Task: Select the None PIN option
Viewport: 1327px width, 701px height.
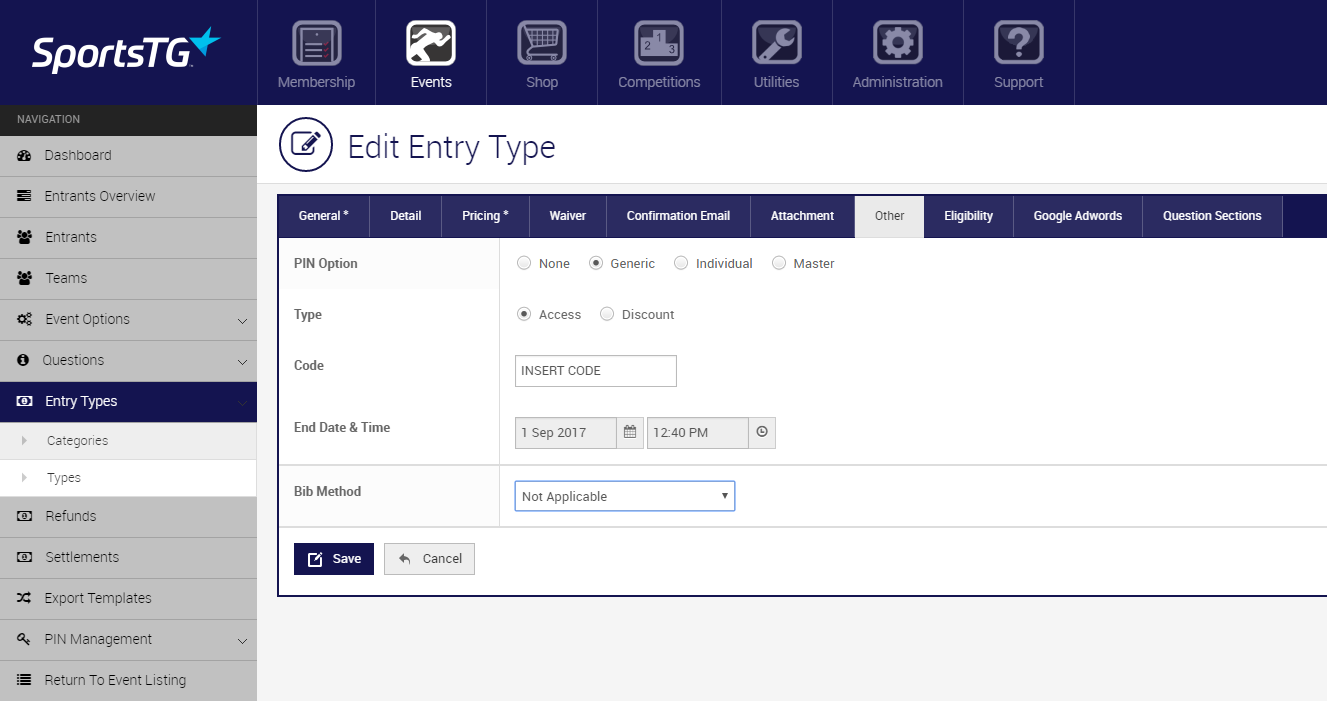Action: 524,263
